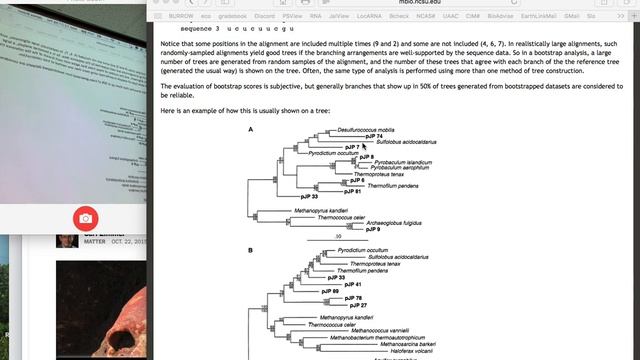Click the 'pJP 27' label in tree B

point(358,305)
